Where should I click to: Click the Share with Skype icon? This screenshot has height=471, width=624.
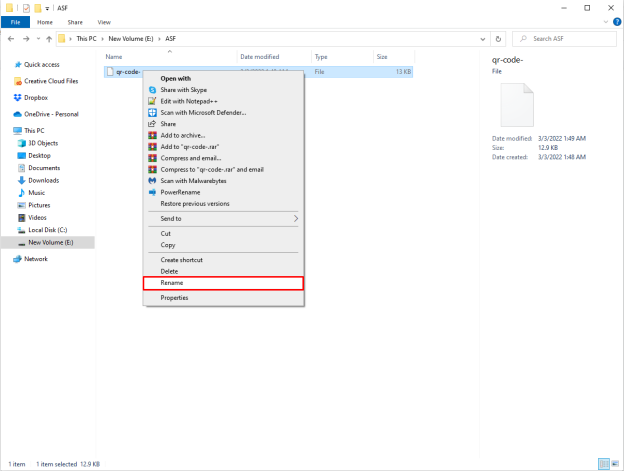[152, 90]
